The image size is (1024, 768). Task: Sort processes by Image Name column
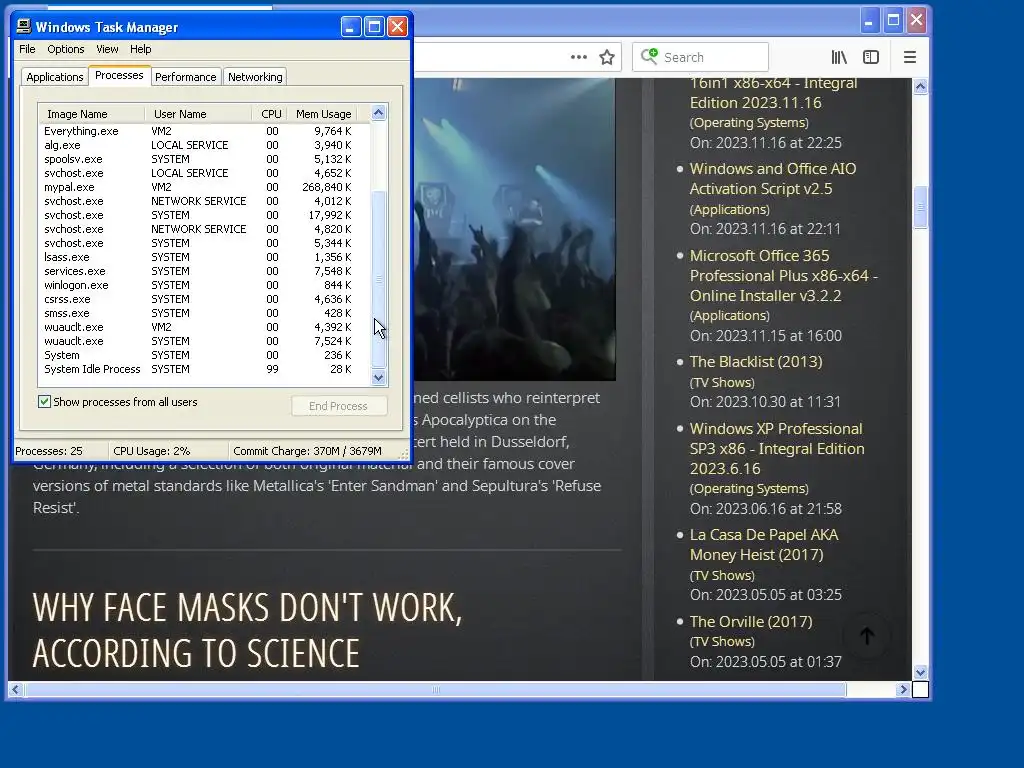(91, 114)
